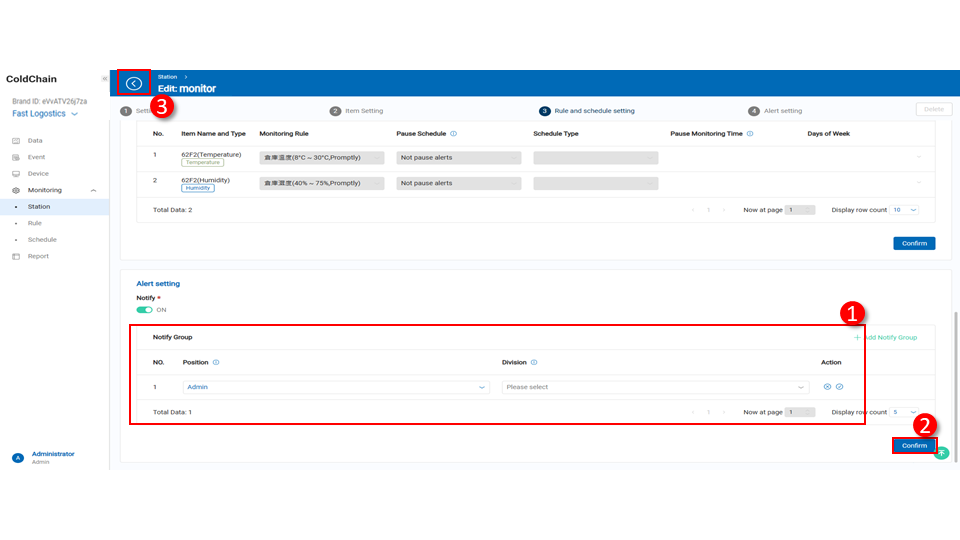Click the info icon next to Position
This screenshot has height=540, width=960.
click(216, 363)
